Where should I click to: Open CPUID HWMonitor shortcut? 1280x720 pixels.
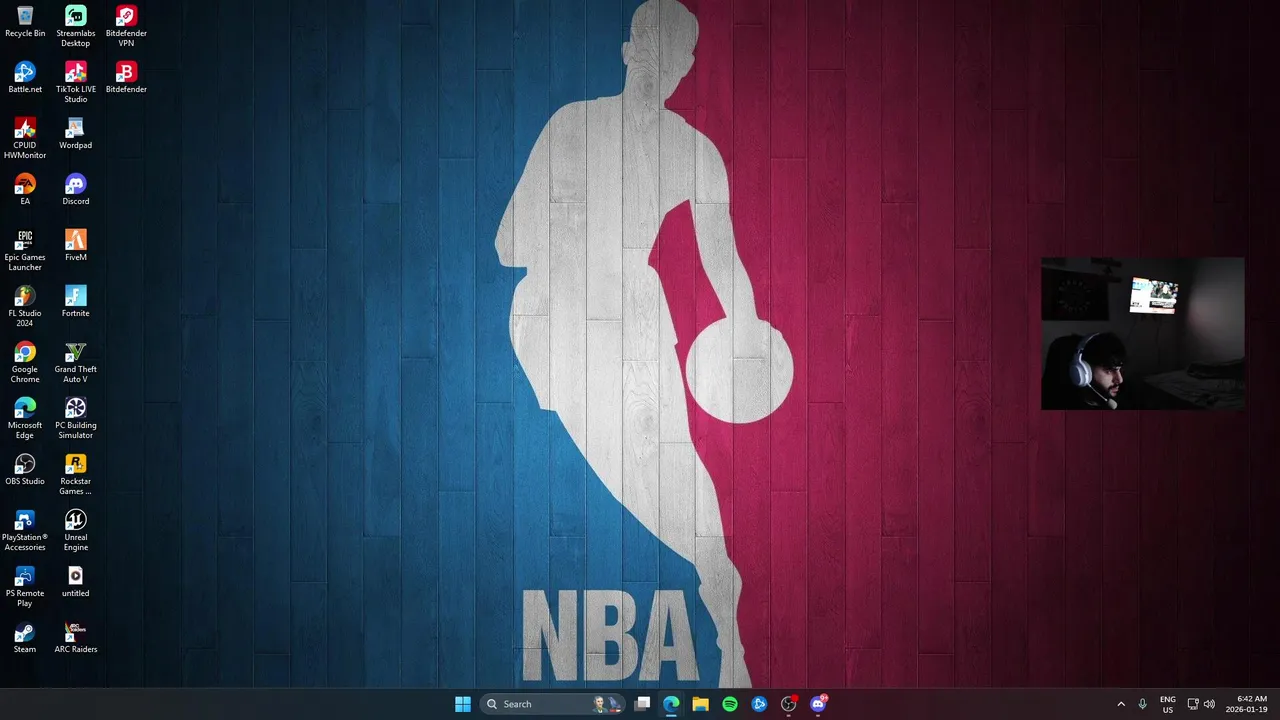tap(25, 139)
